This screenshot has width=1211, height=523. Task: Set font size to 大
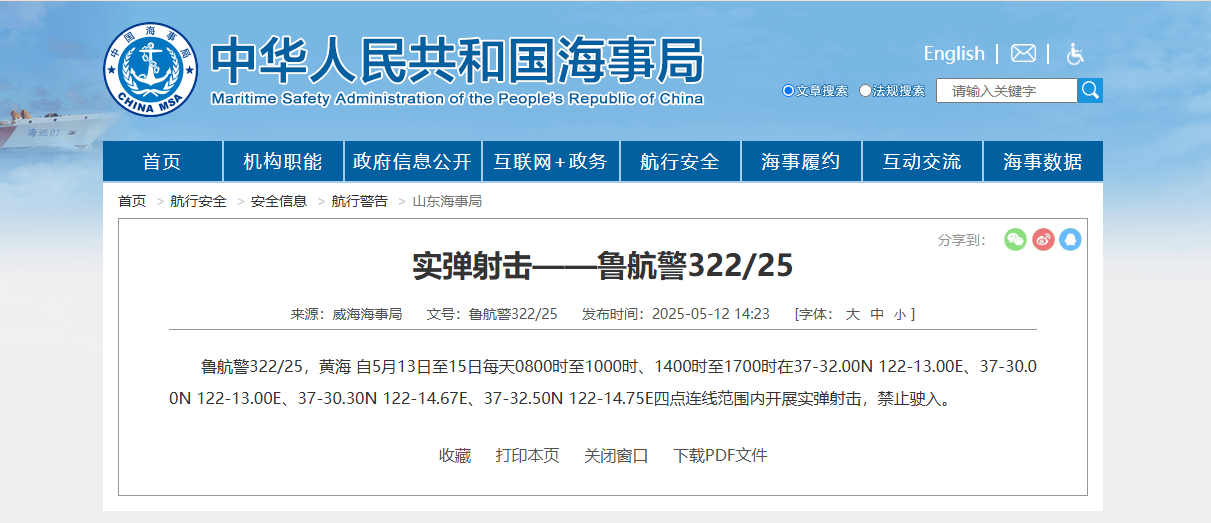pyautogui.click(x=853, y=314)
